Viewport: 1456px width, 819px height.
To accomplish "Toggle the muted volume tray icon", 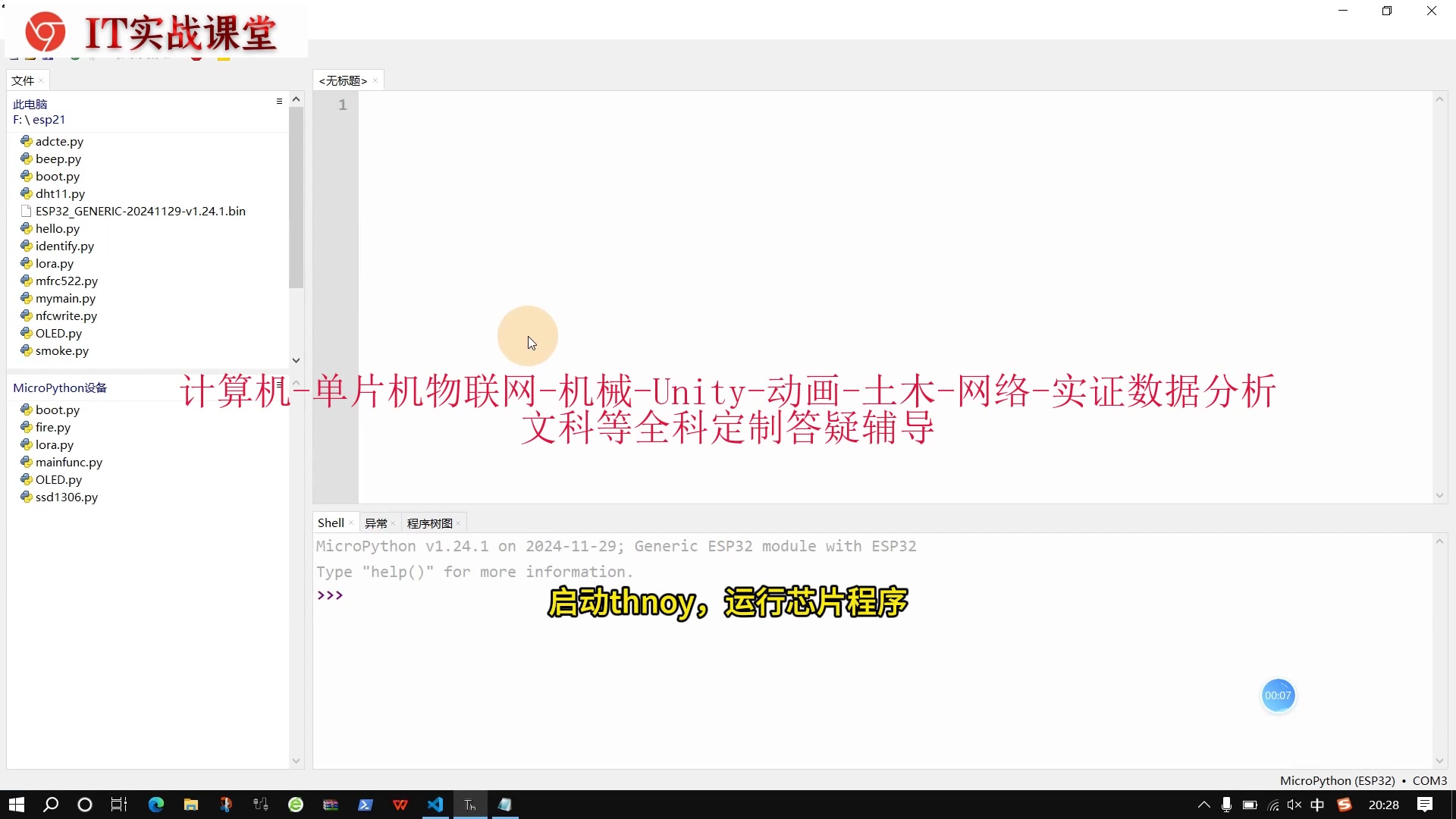I will point(1294,805).
